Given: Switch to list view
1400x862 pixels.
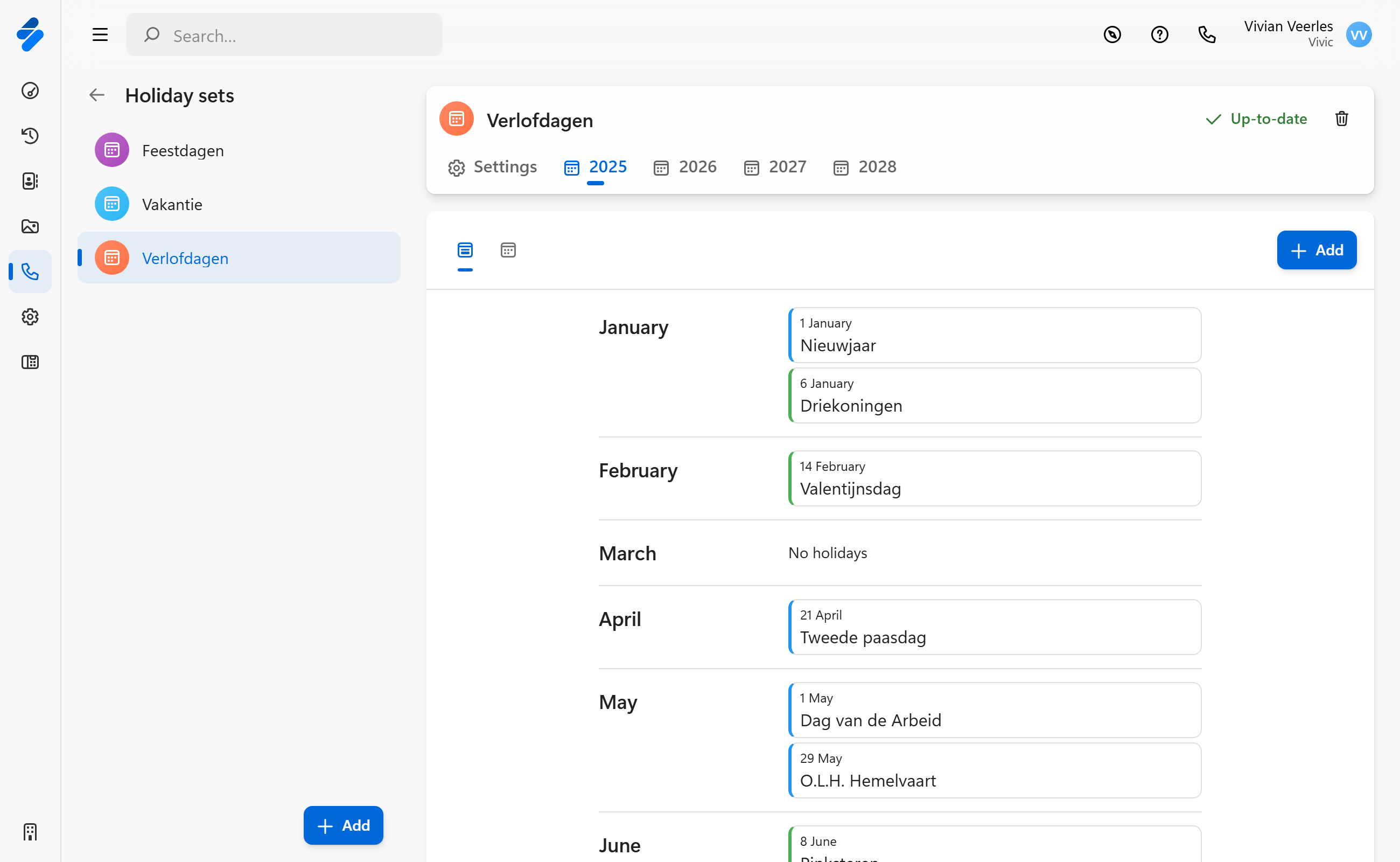Looking at the screenshot, I should tap(465, 251).
